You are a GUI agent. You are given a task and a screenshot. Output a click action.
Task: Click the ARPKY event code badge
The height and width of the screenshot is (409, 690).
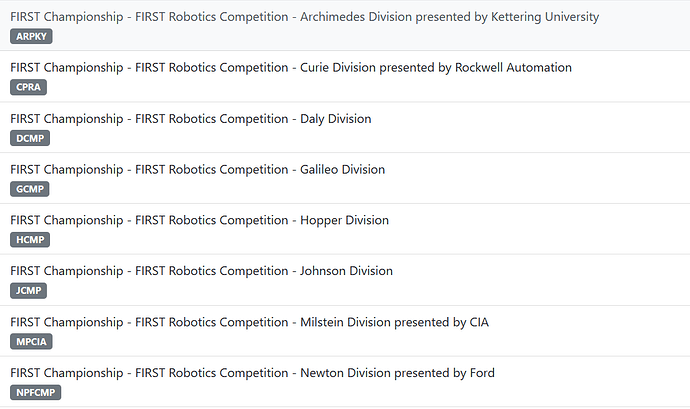click(x=31, y=37)
